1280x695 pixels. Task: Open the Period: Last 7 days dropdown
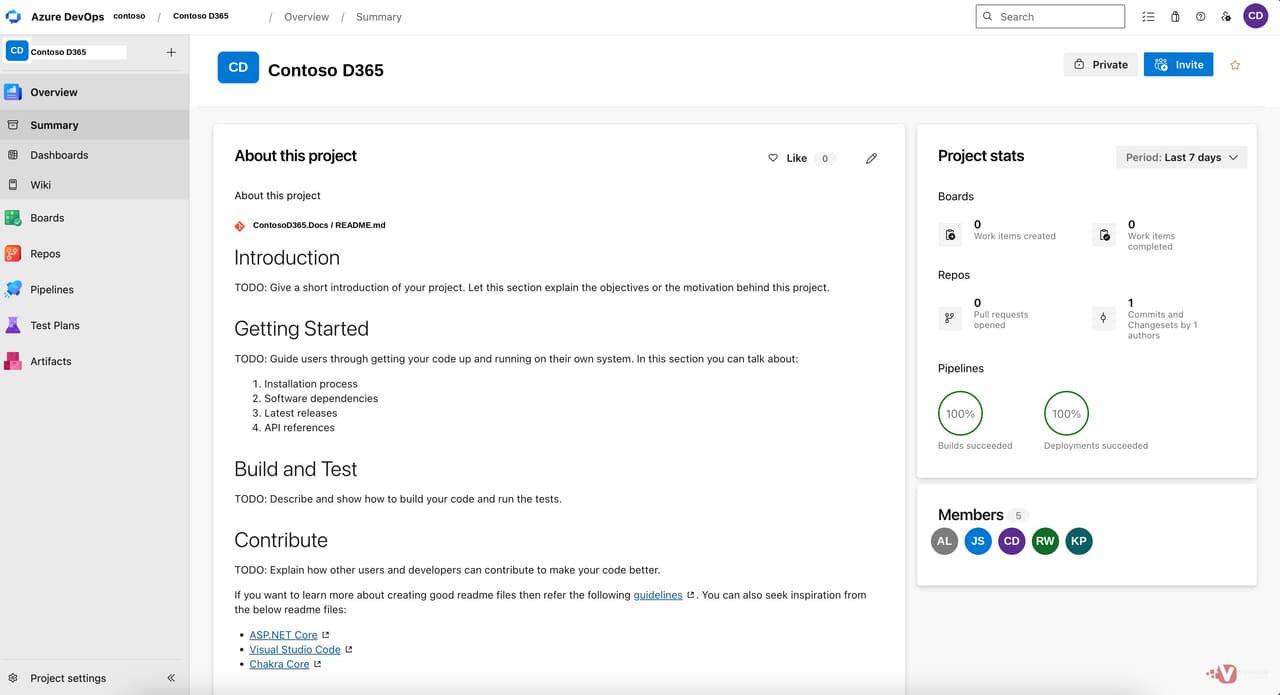1182,157
